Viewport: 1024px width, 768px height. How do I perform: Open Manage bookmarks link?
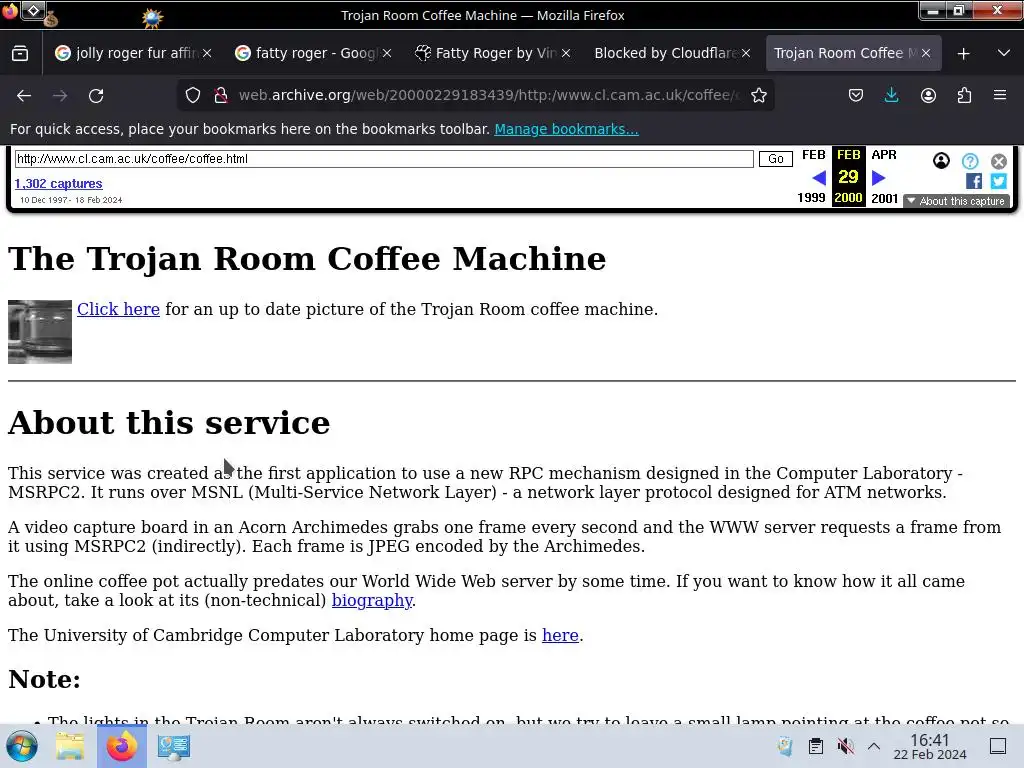[x=566, y=129]
